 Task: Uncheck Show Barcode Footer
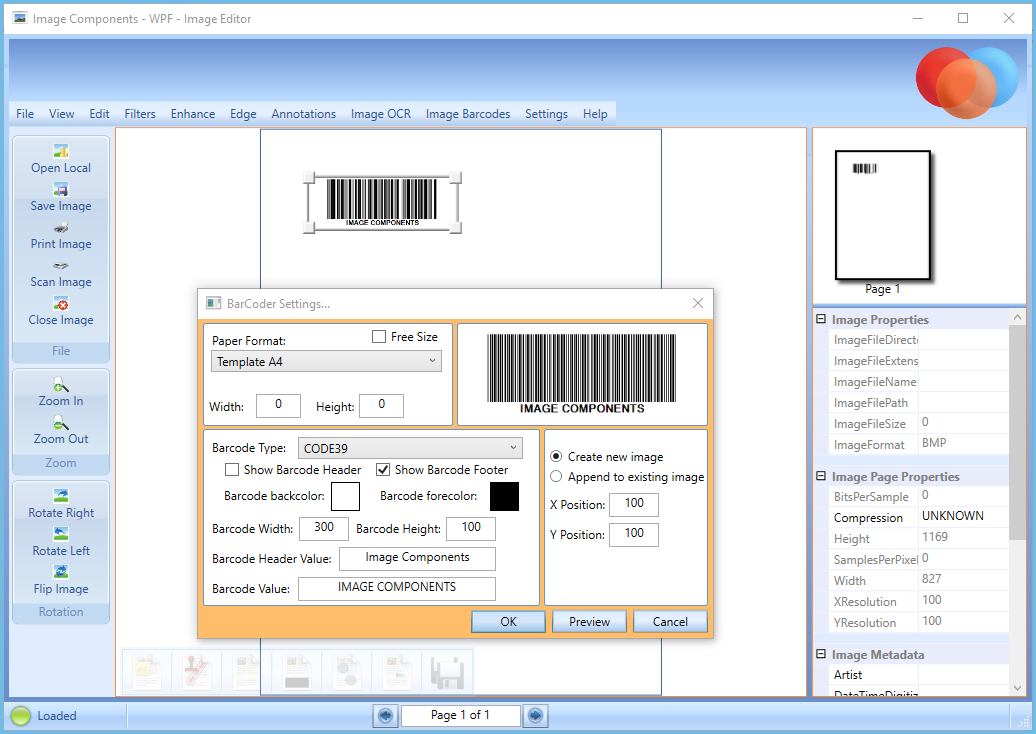coord(383,470)
